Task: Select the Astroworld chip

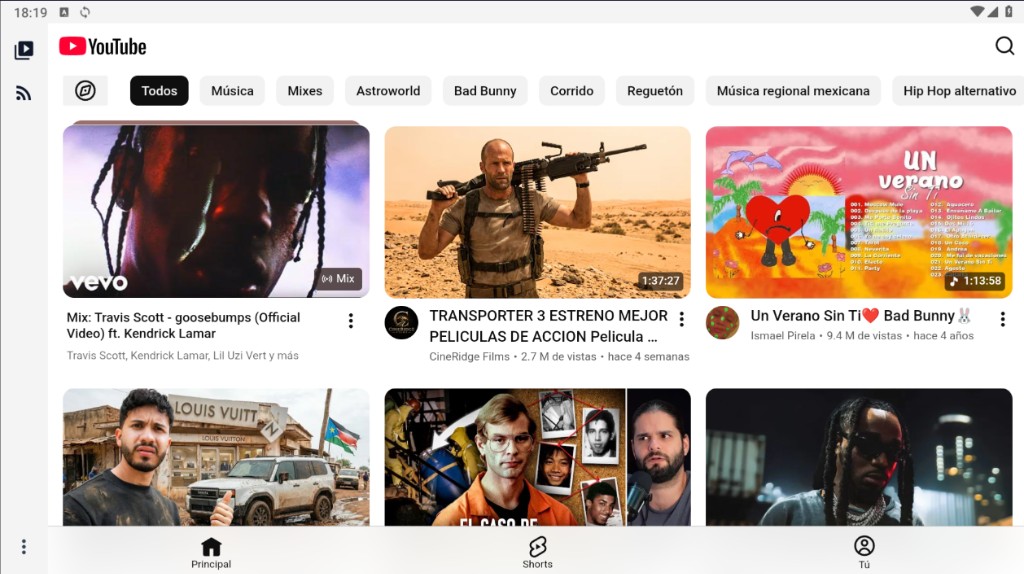Action: click(388, 91)
